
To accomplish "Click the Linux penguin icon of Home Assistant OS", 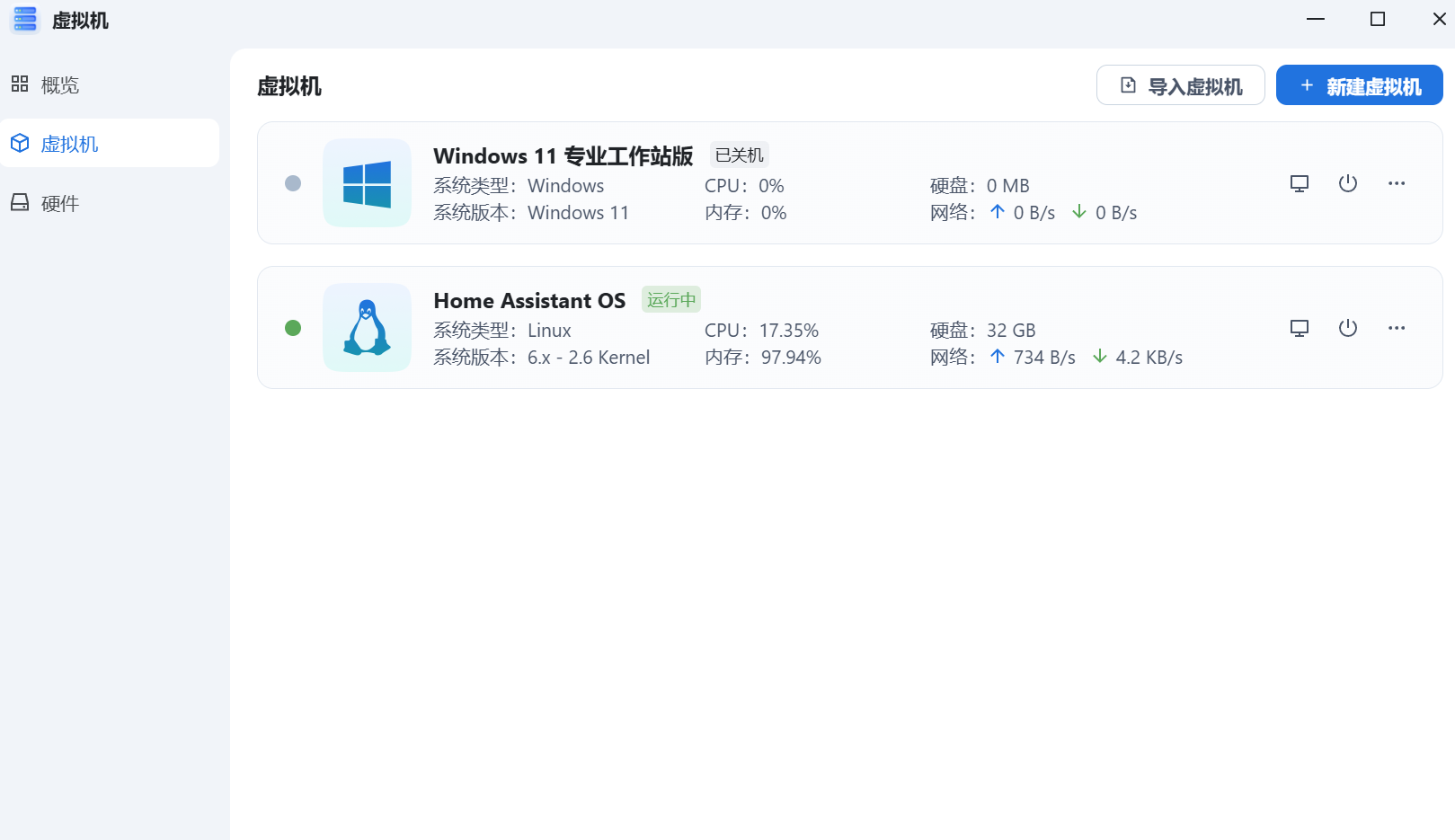I will tap(367, 327).
